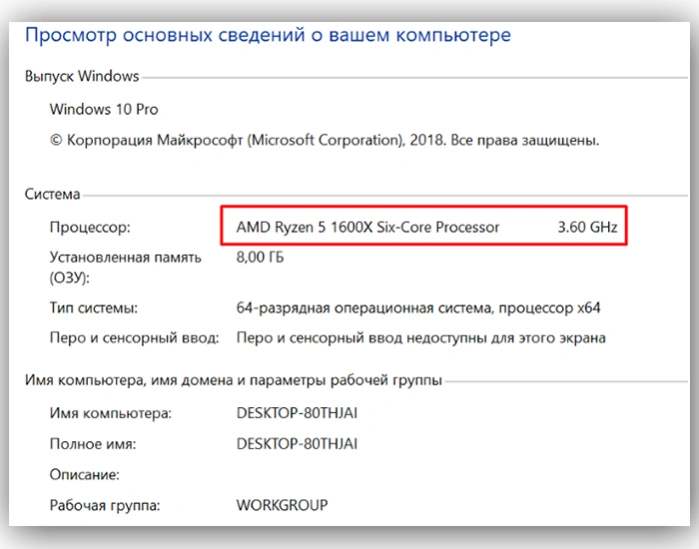Select the Microsoft Corporation 2018 copyright line
699x549 pixels.
[x=325, y=140]
